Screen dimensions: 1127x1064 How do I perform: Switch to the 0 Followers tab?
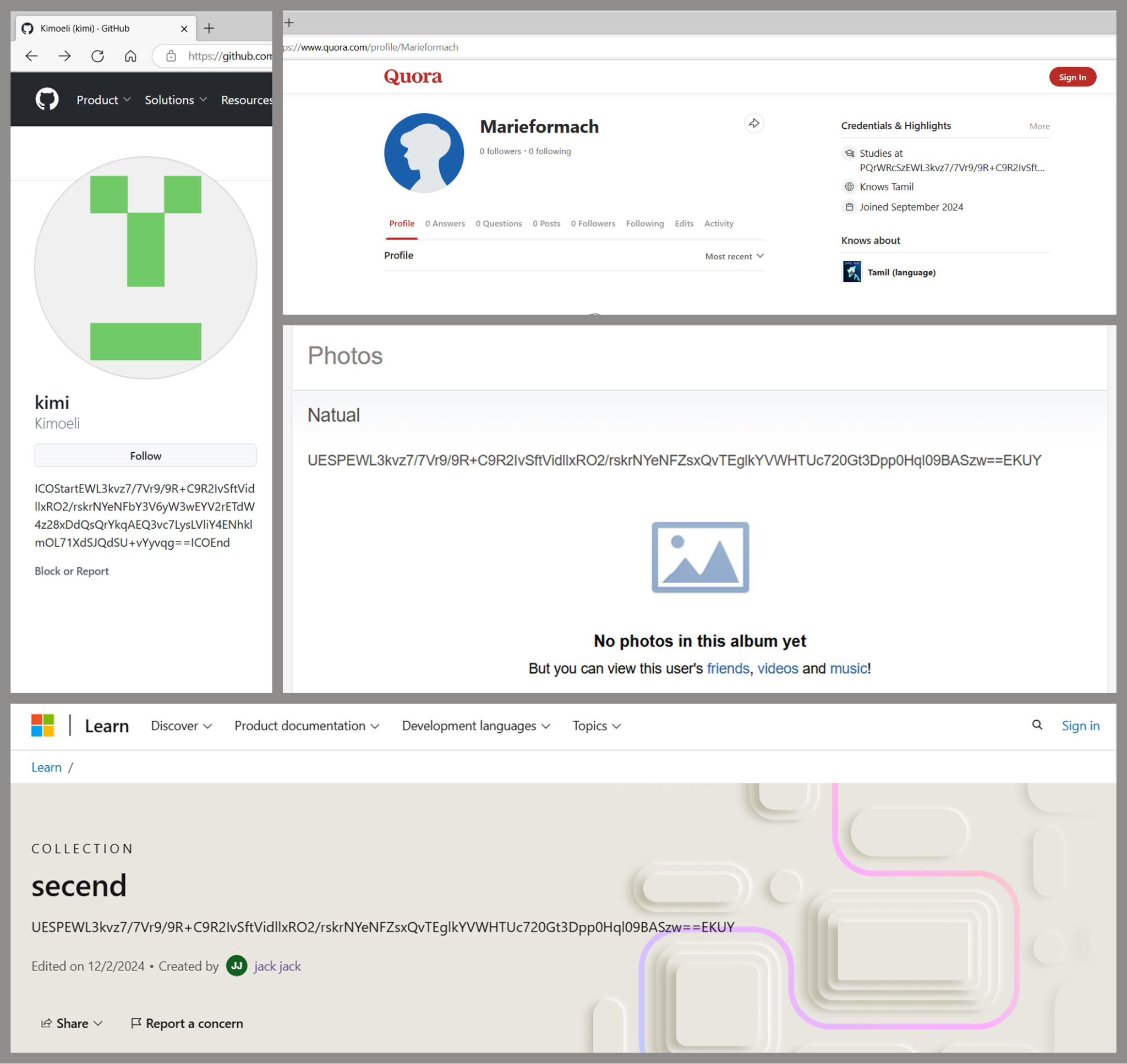(x=593, y=223)
